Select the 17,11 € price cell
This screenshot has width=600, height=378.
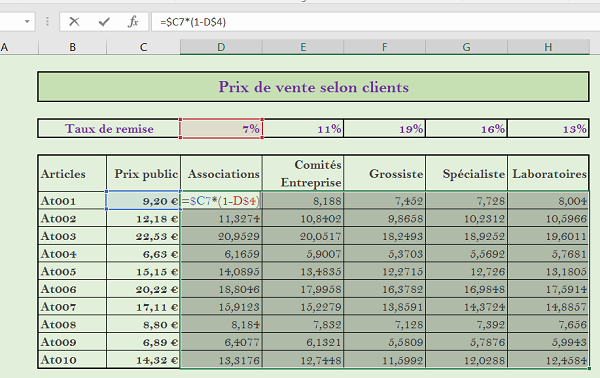(143, 306)
